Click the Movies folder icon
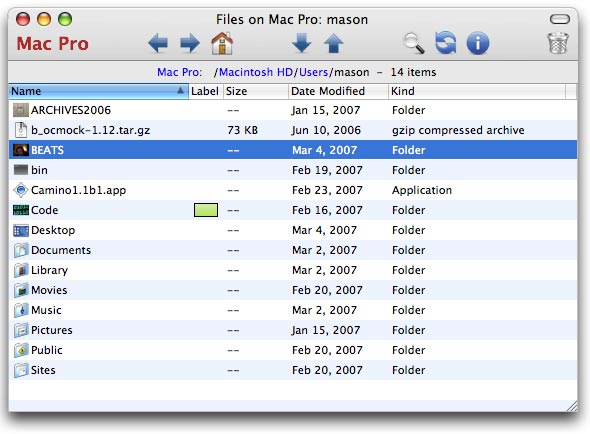 pos(21,290)
